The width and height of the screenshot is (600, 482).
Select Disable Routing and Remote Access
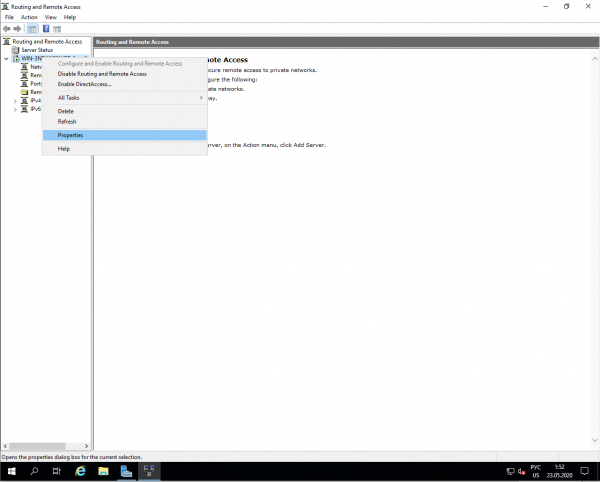(x=102, y=74)
